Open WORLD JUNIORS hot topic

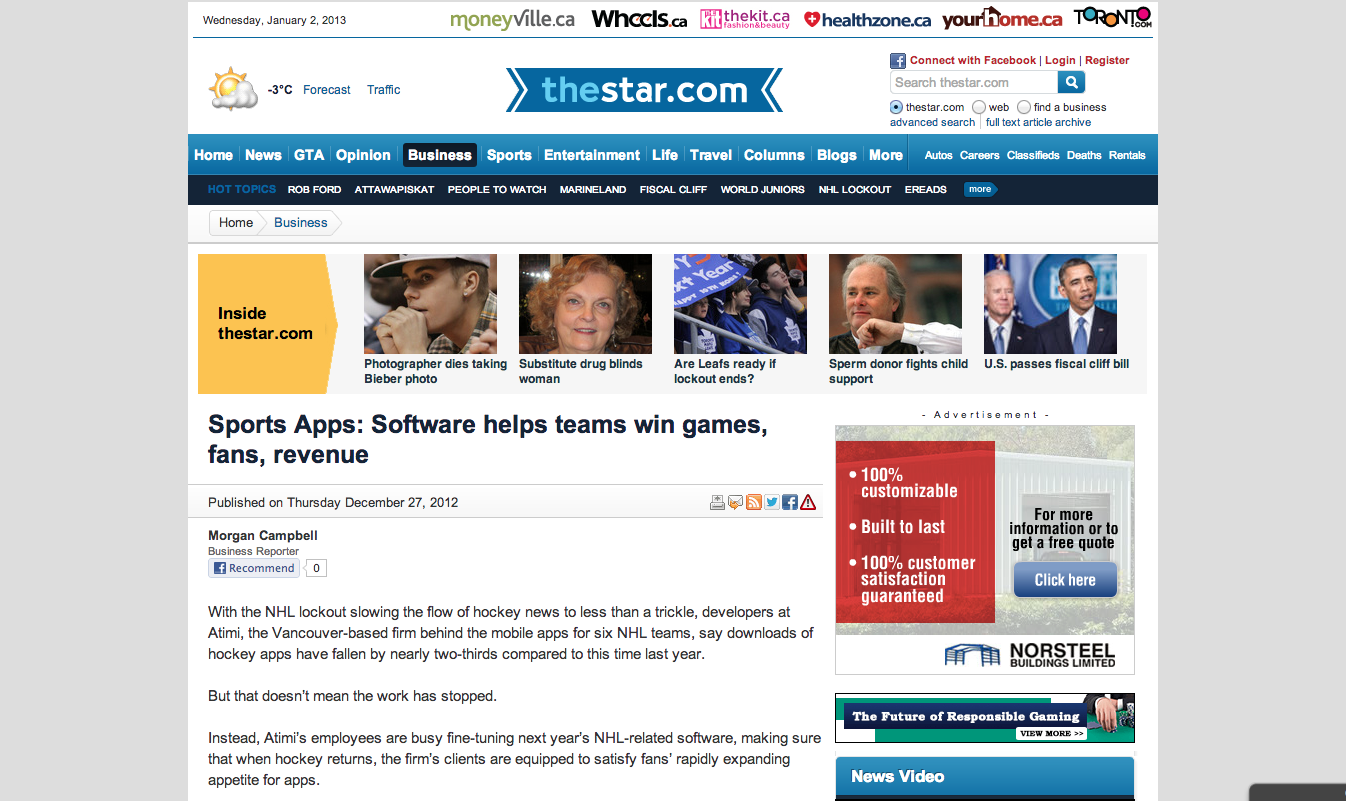pyautogui.click(x=762, y=189)
